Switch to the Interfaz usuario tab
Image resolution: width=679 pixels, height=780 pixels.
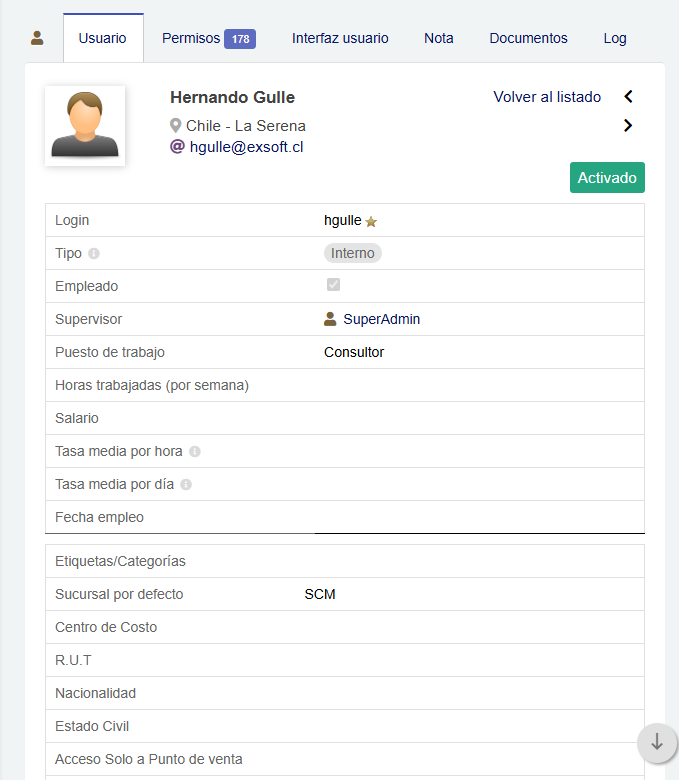tap(340, 38)
